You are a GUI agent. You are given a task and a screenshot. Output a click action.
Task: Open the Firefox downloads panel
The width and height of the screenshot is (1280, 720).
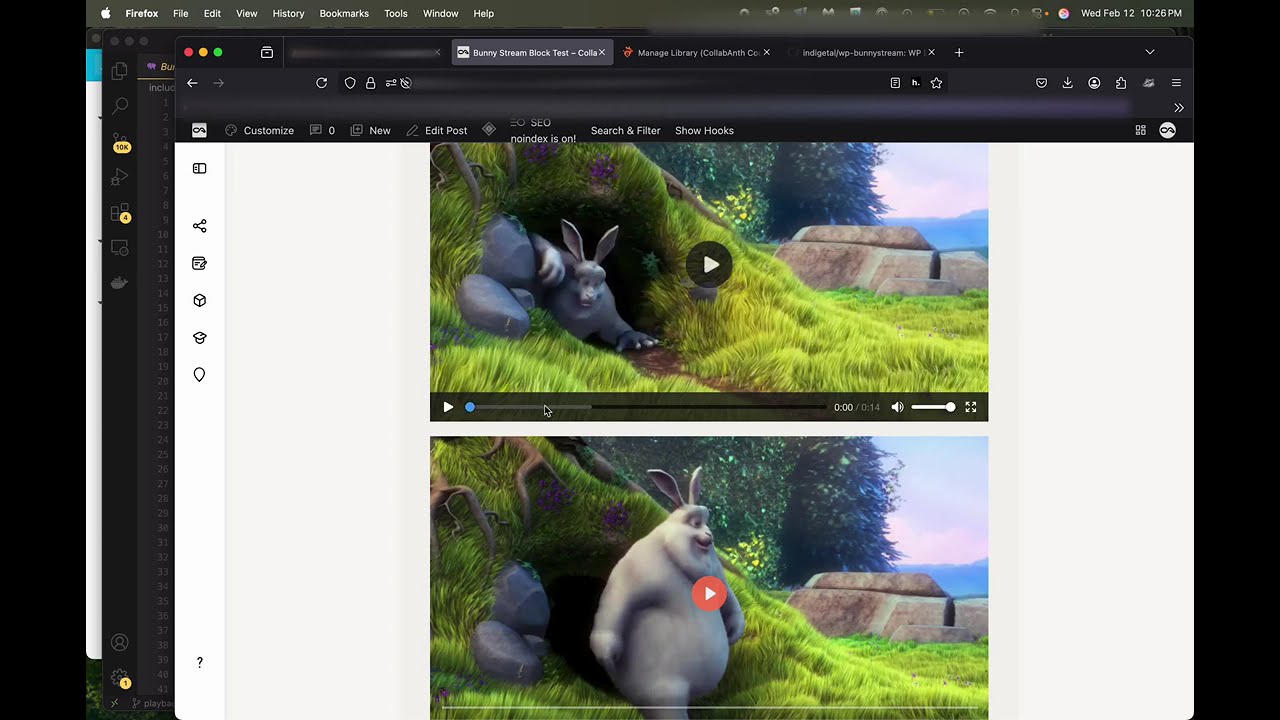point(1068,83)
